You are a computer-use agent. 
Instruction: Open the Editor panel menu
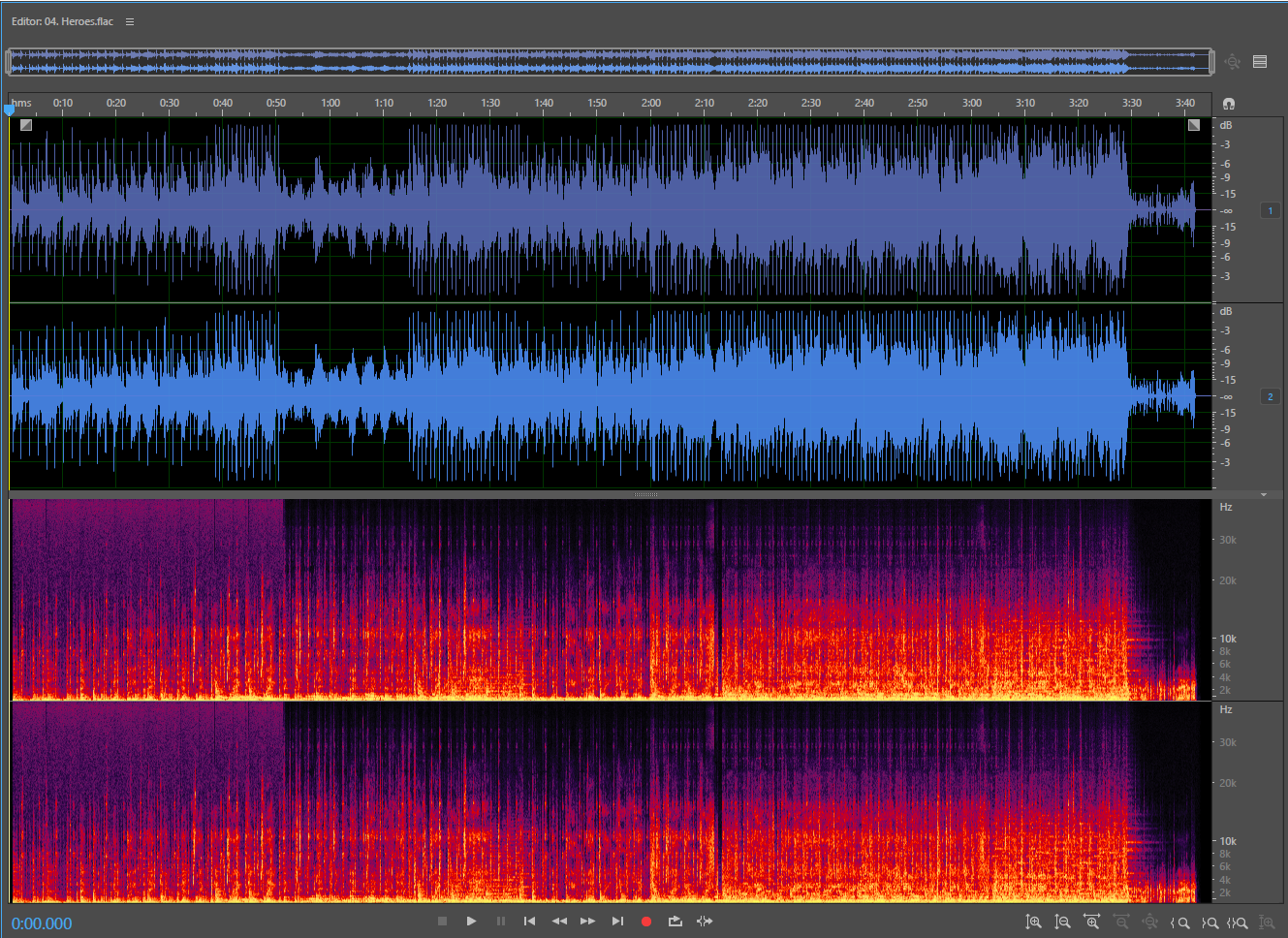tap(130, 21)
